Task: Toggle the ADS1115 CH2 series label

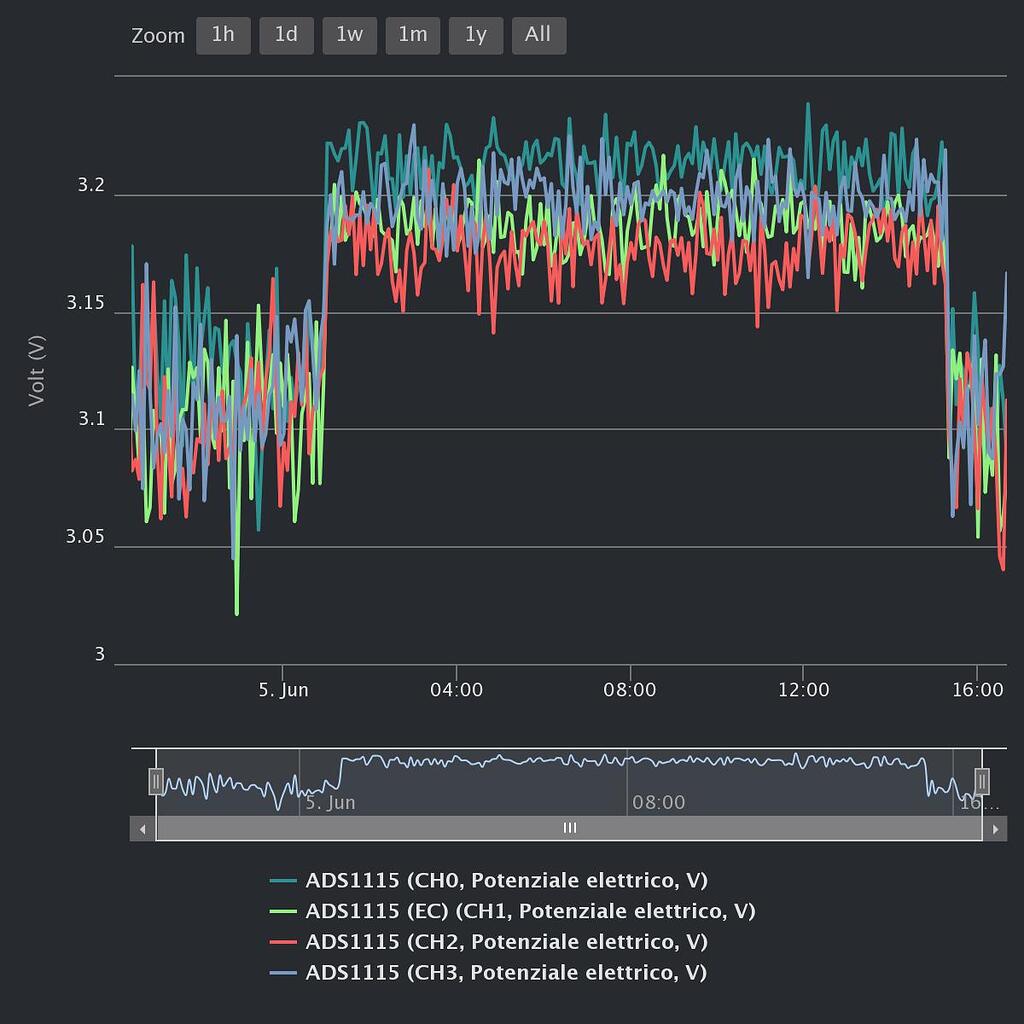Action: (x=506, y=942)
